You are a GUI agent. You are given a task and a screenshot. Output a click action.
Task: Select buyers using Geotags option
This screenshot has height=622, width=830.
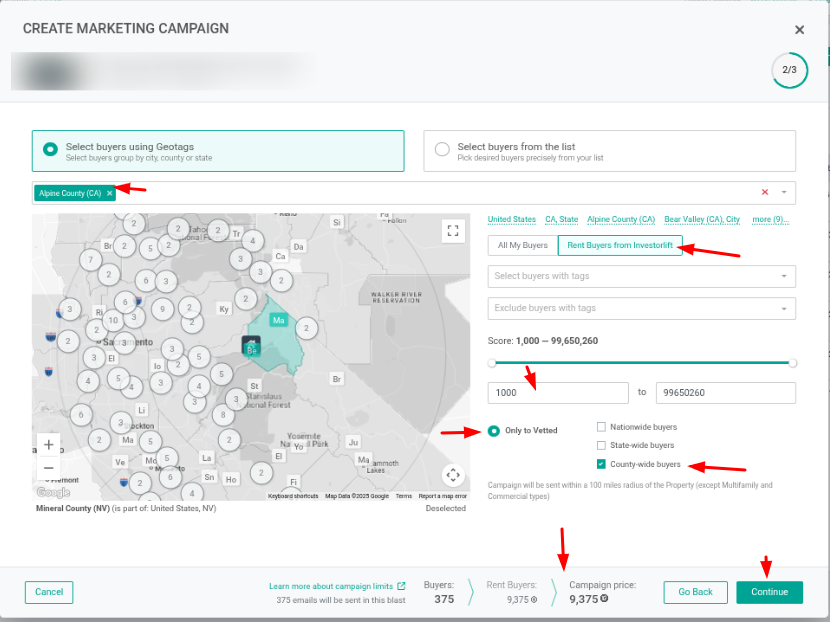[x=218, y=151]
